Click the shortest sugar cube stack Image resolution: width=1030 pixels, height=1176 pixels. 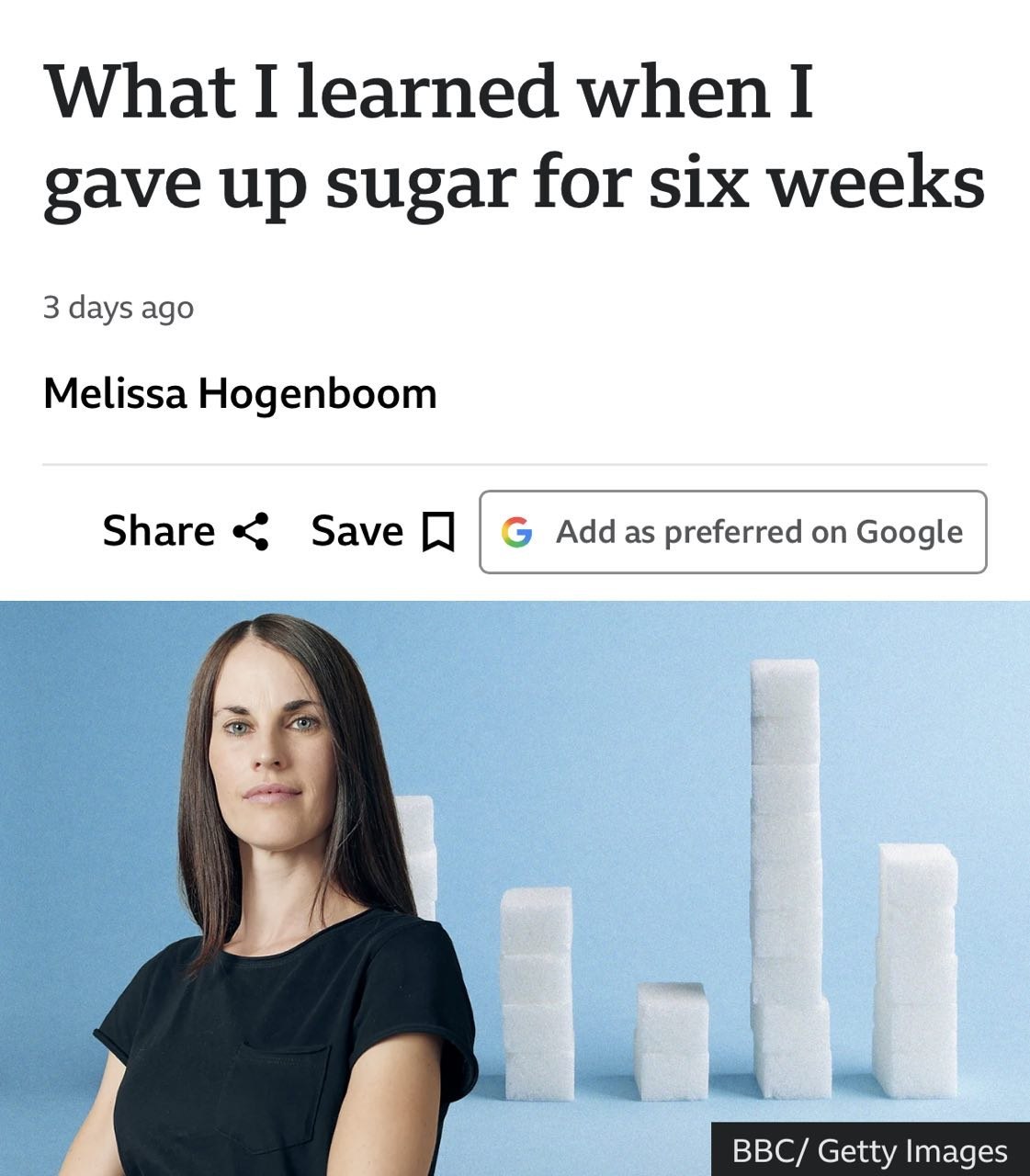point(673,1041)
